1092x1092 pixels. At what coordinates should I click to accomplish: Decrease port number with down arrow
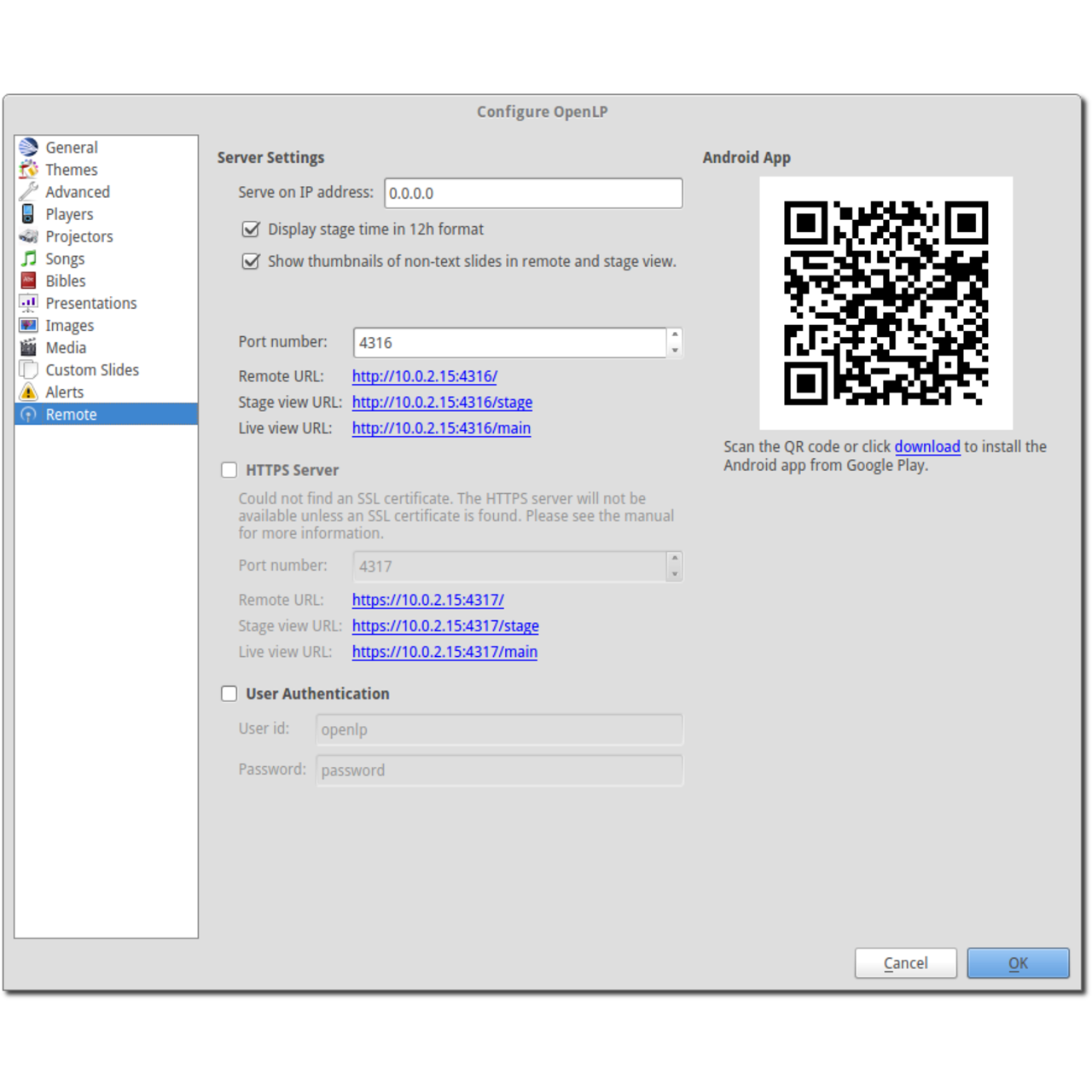pos(675,351)
